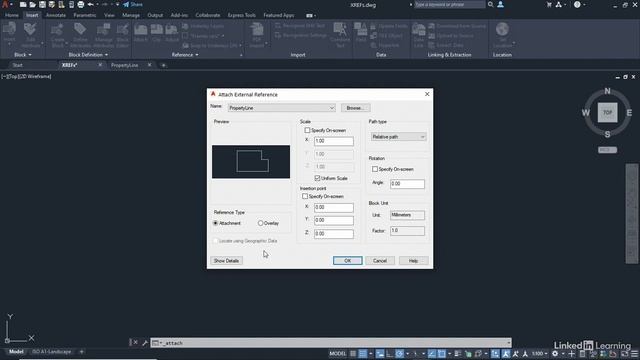The image size is (640, 360).
Task: Open the Name dropdown showing PropertyLine
Action: 282,108
